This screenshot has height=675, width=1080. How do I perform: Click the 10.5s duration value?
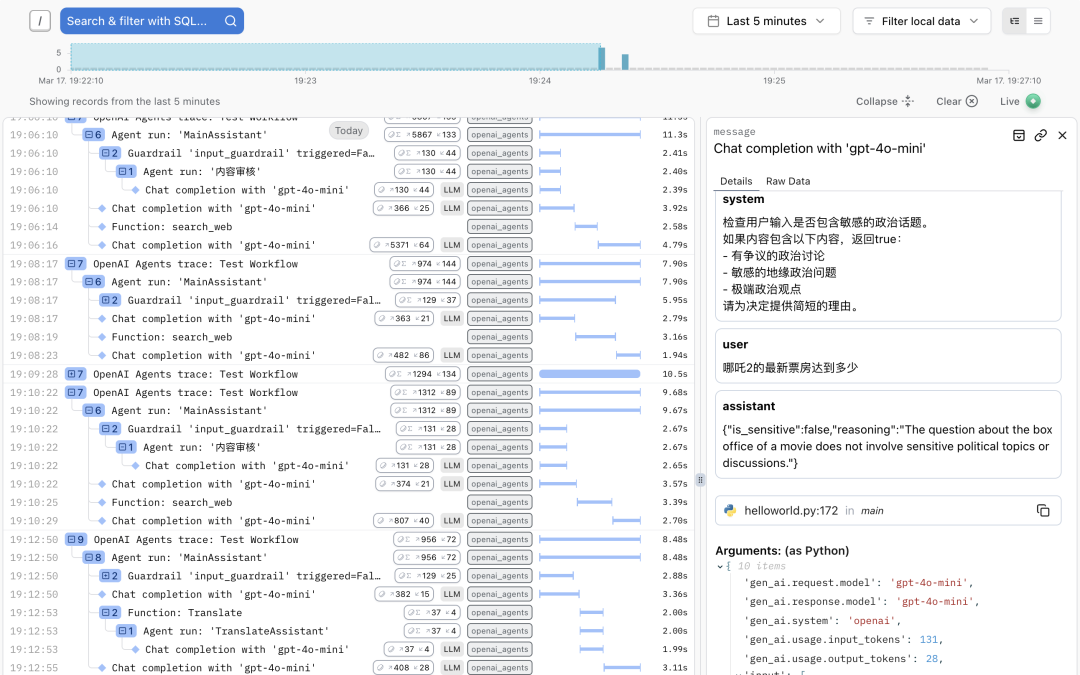[675, 374]
